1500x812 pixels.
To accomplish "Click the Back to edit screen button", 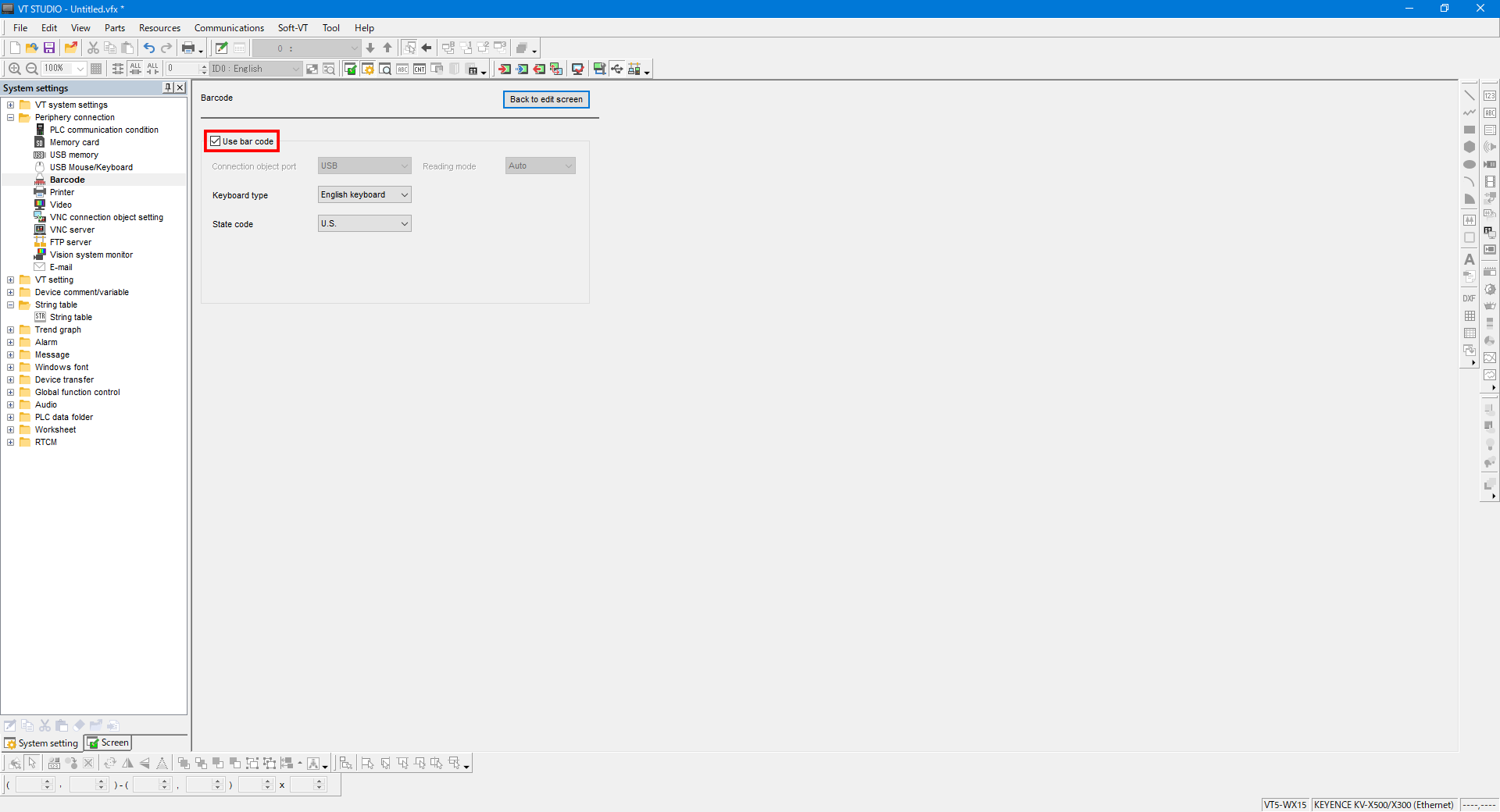I will click(546, 100).
